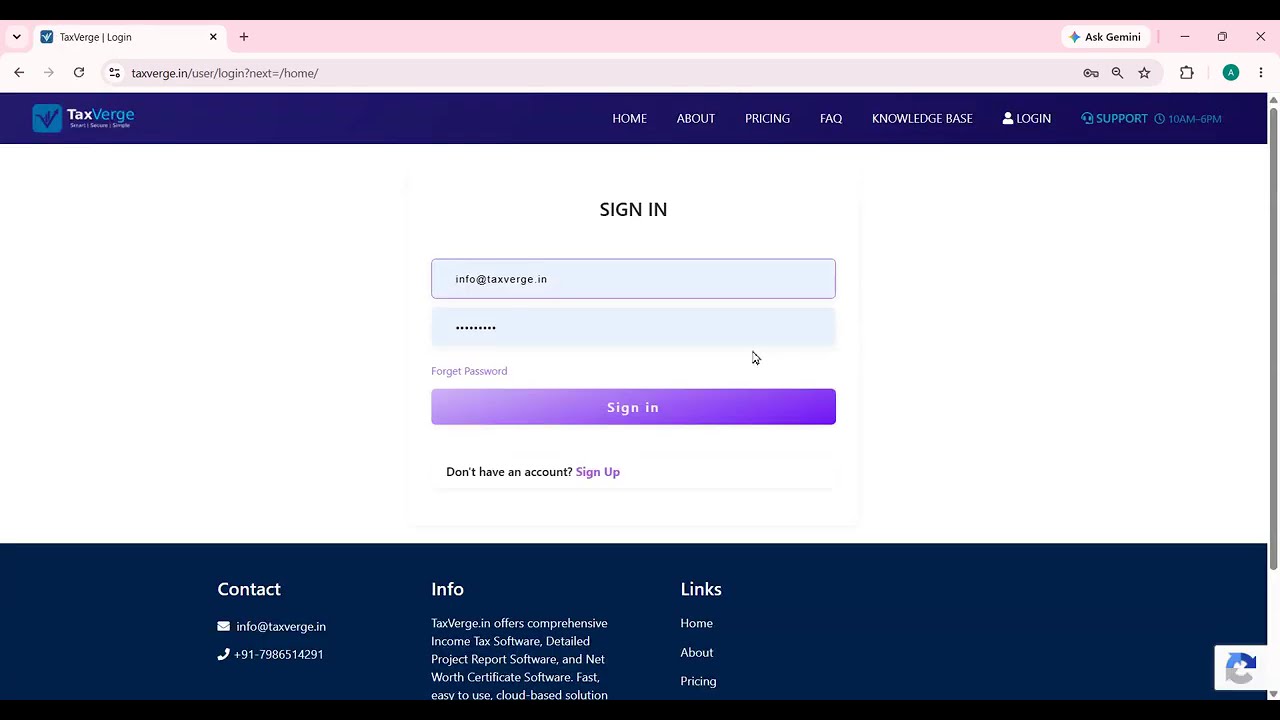Click the +91-7986514291 phone number
The height and width of the screenshot is (720, 1280).
click(278, 654)
